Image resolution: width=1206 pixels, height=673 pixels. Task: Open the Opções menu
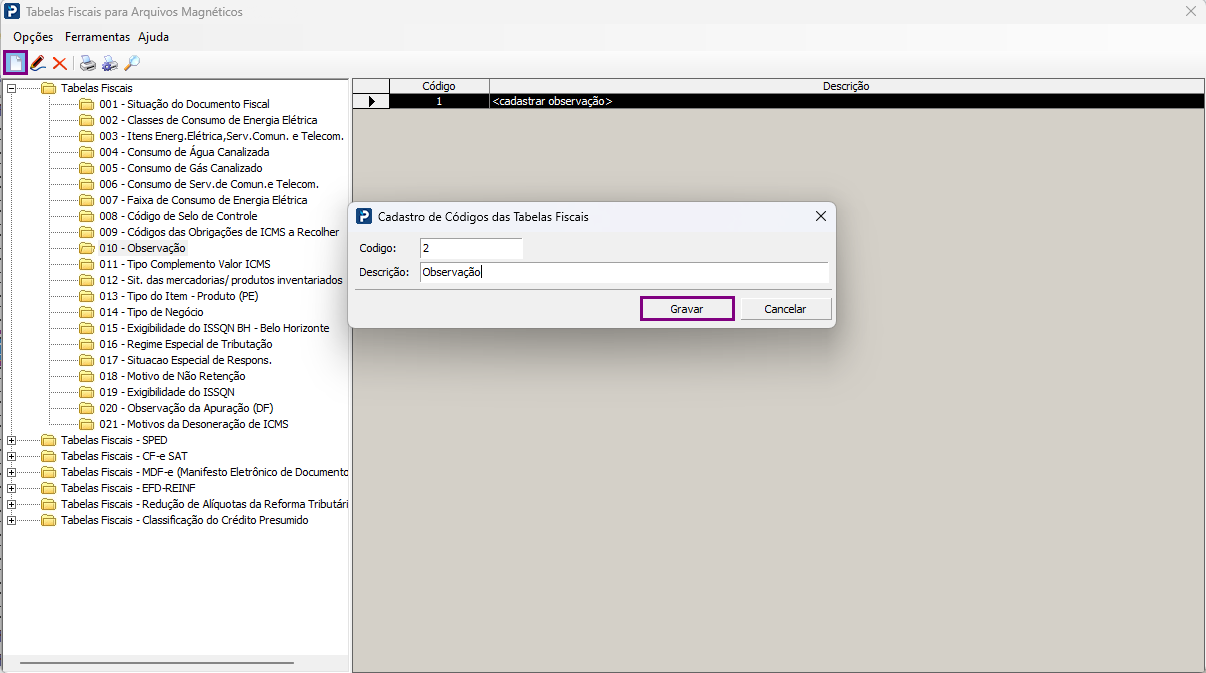[33, 37]
